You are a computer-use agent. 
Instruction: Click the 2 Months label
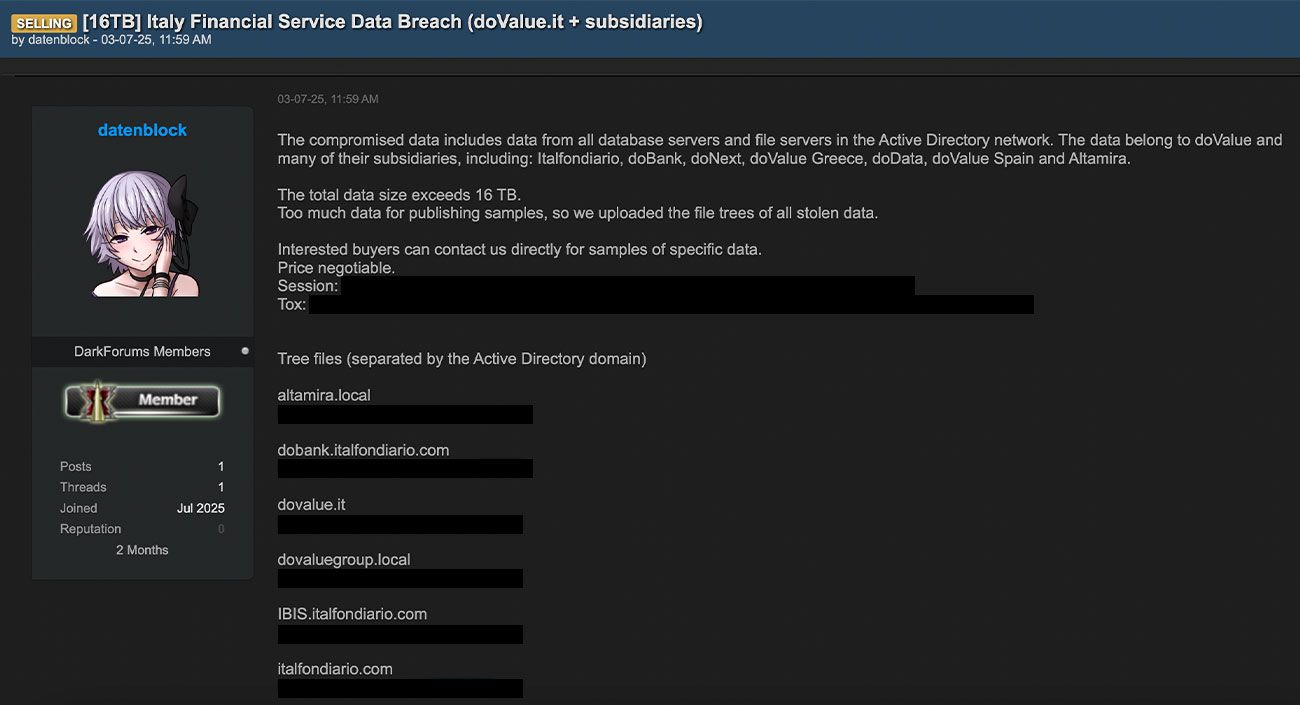click(142, 551)
